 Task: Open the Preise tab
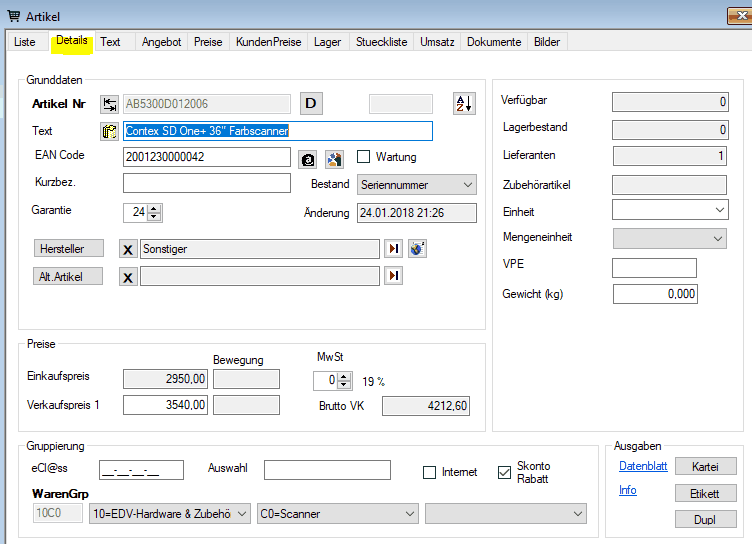tap(208, 42)
